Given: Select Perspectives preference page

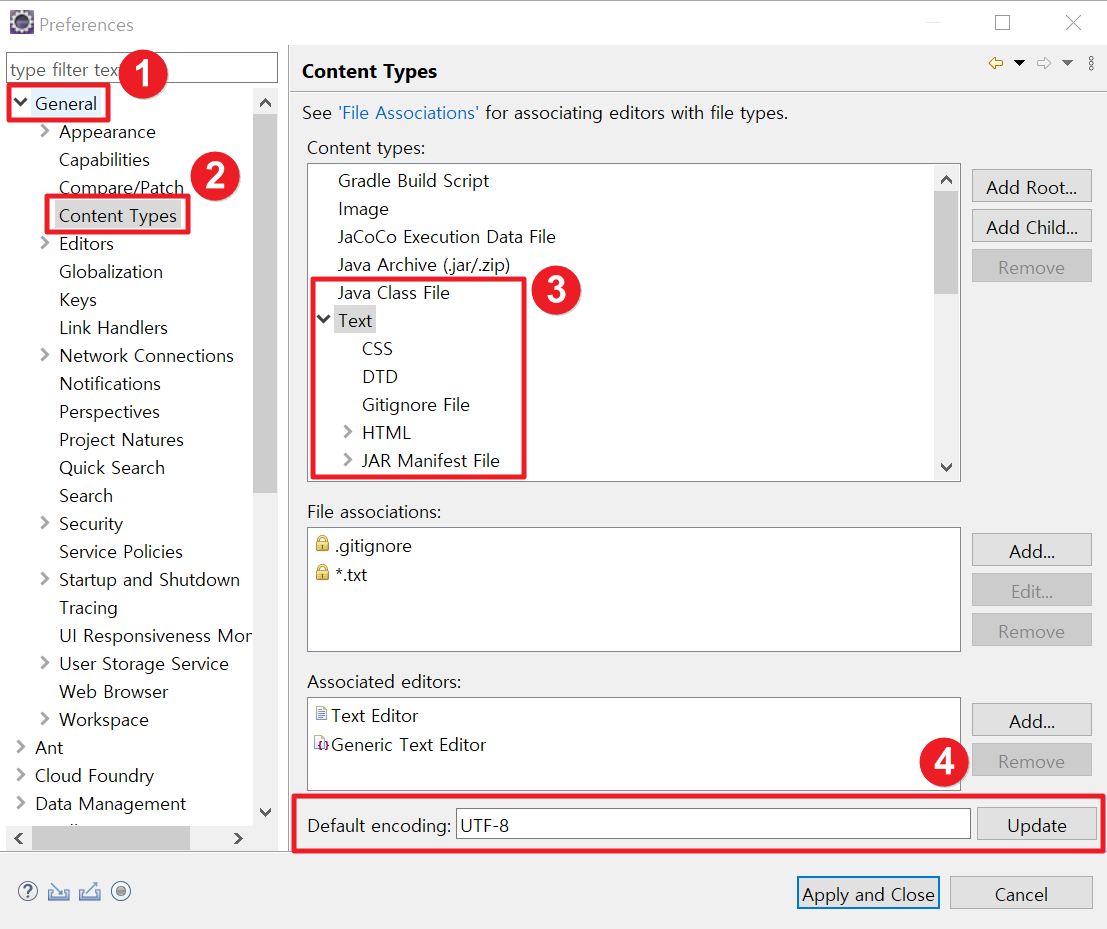Looking at the screenshot, I should pyautogui.click(x=109, y=412).
